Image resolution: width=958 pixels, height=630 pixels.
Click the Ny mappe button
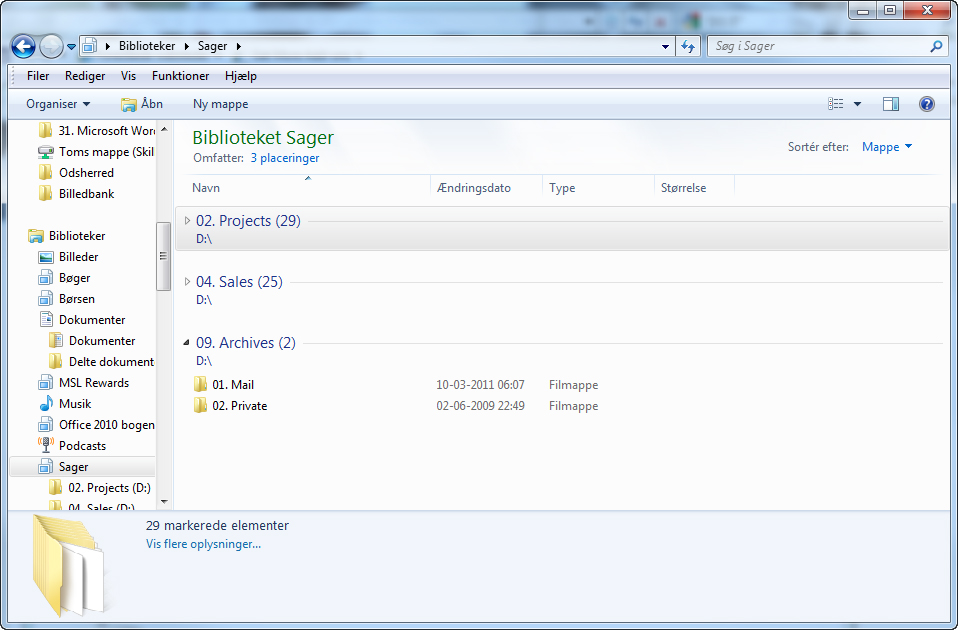(221, 104)
